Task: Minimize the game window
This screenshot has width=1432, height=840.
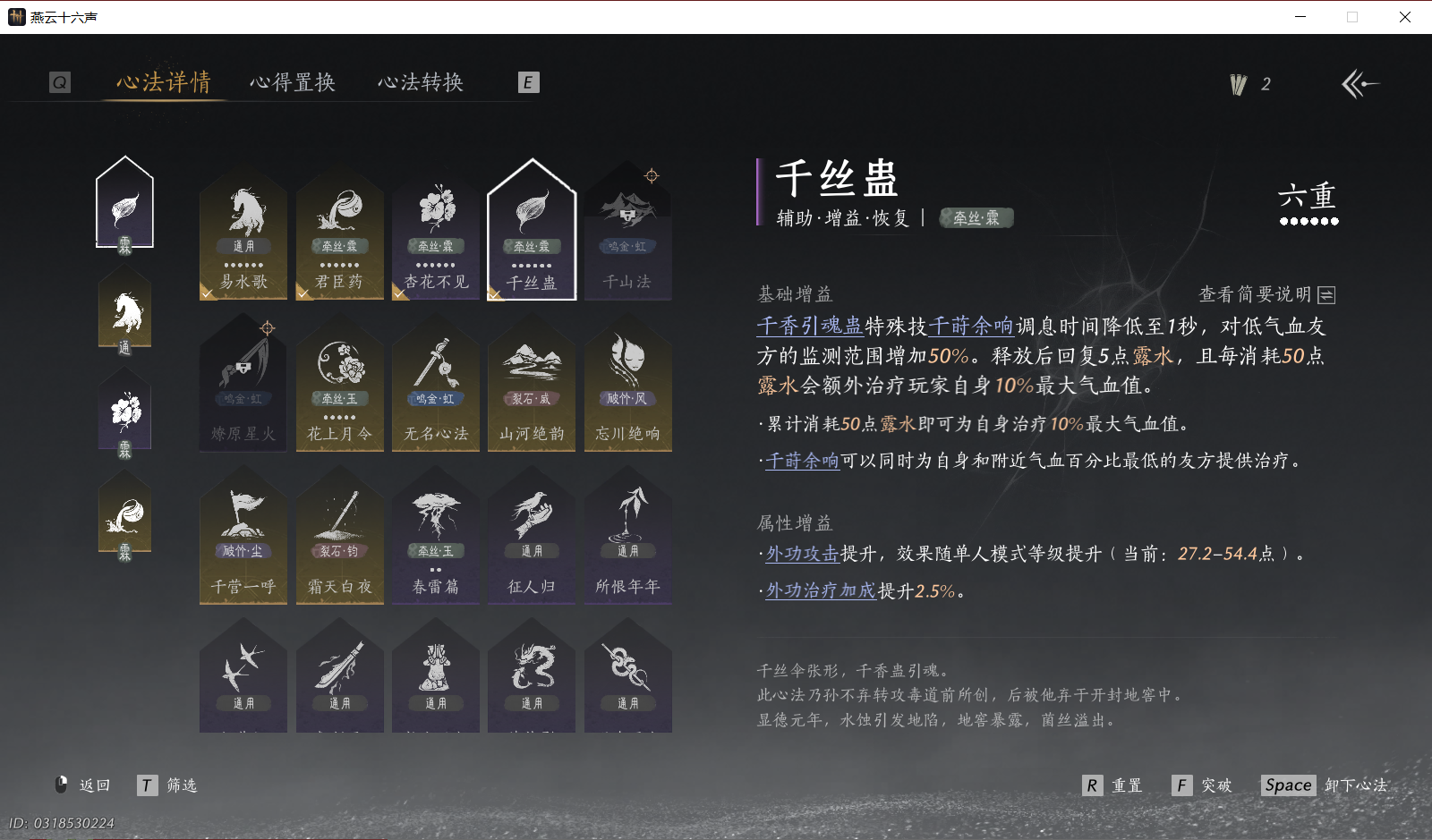Action: point(1300,17)
